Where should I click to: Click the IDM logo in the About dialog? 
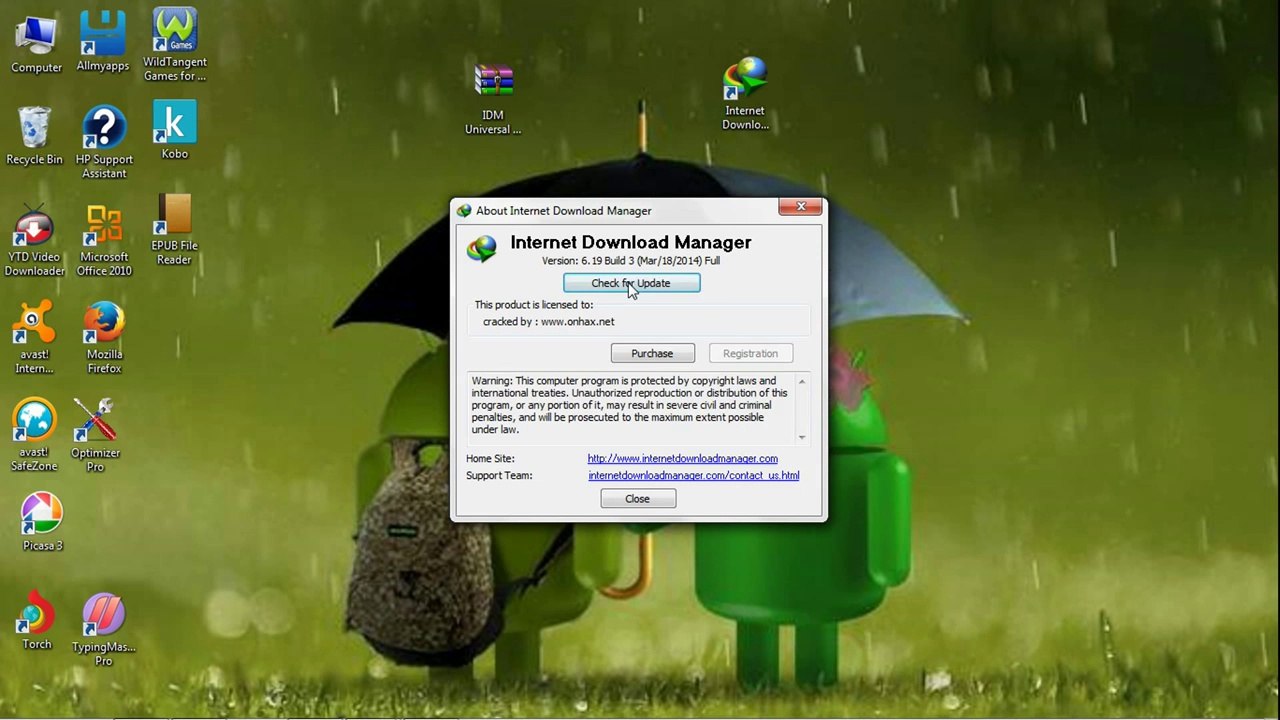point(482,248)
